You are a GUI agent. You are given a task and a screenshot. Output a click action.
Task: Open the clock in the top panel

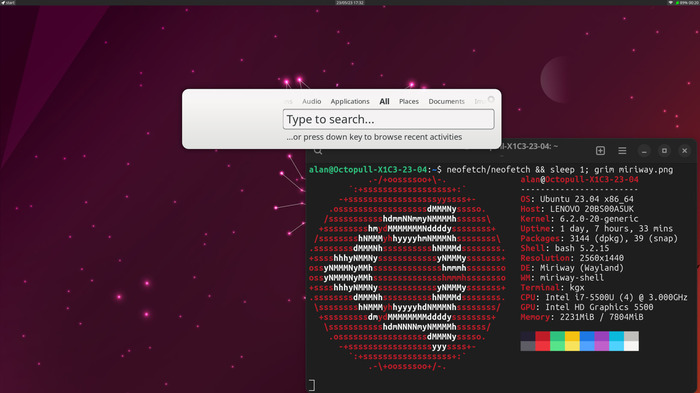350,3
